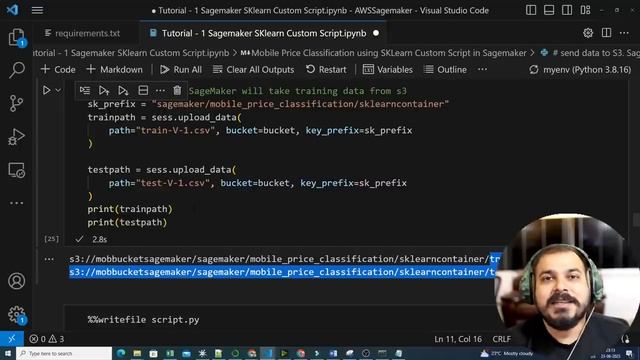Open Windows notification center icon
Image resolution: width=640 pixels, height=360 pixels.
pyautogui.click(x=629, y=353)
